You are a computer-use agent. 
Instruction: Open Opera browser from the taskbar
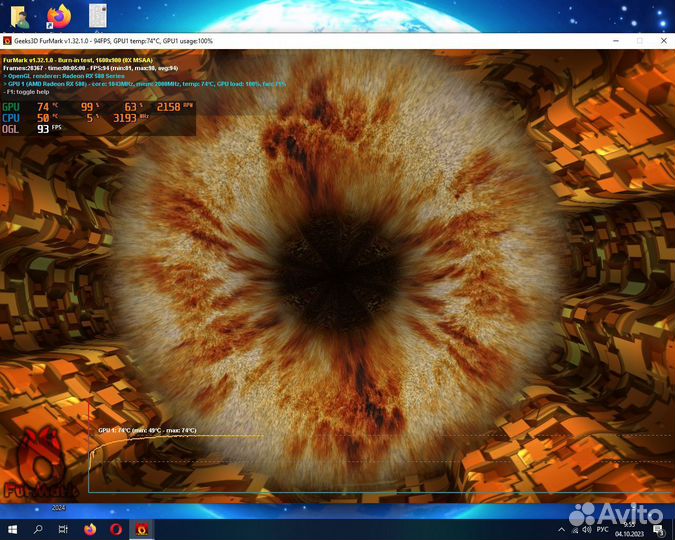click(116, 528)
